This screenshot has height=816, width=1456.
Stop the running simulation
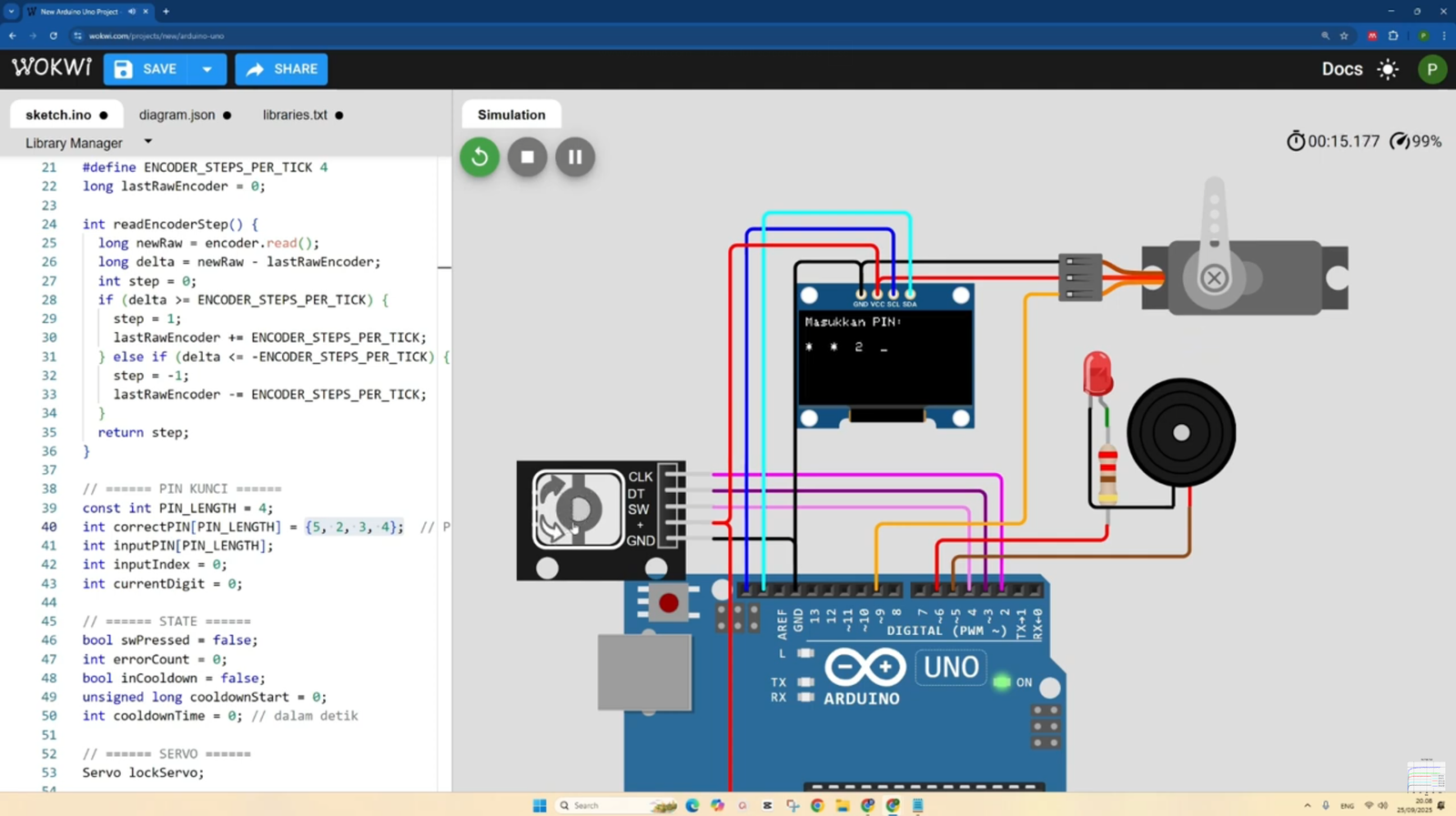pyautogui.click(x=527, y=157)
